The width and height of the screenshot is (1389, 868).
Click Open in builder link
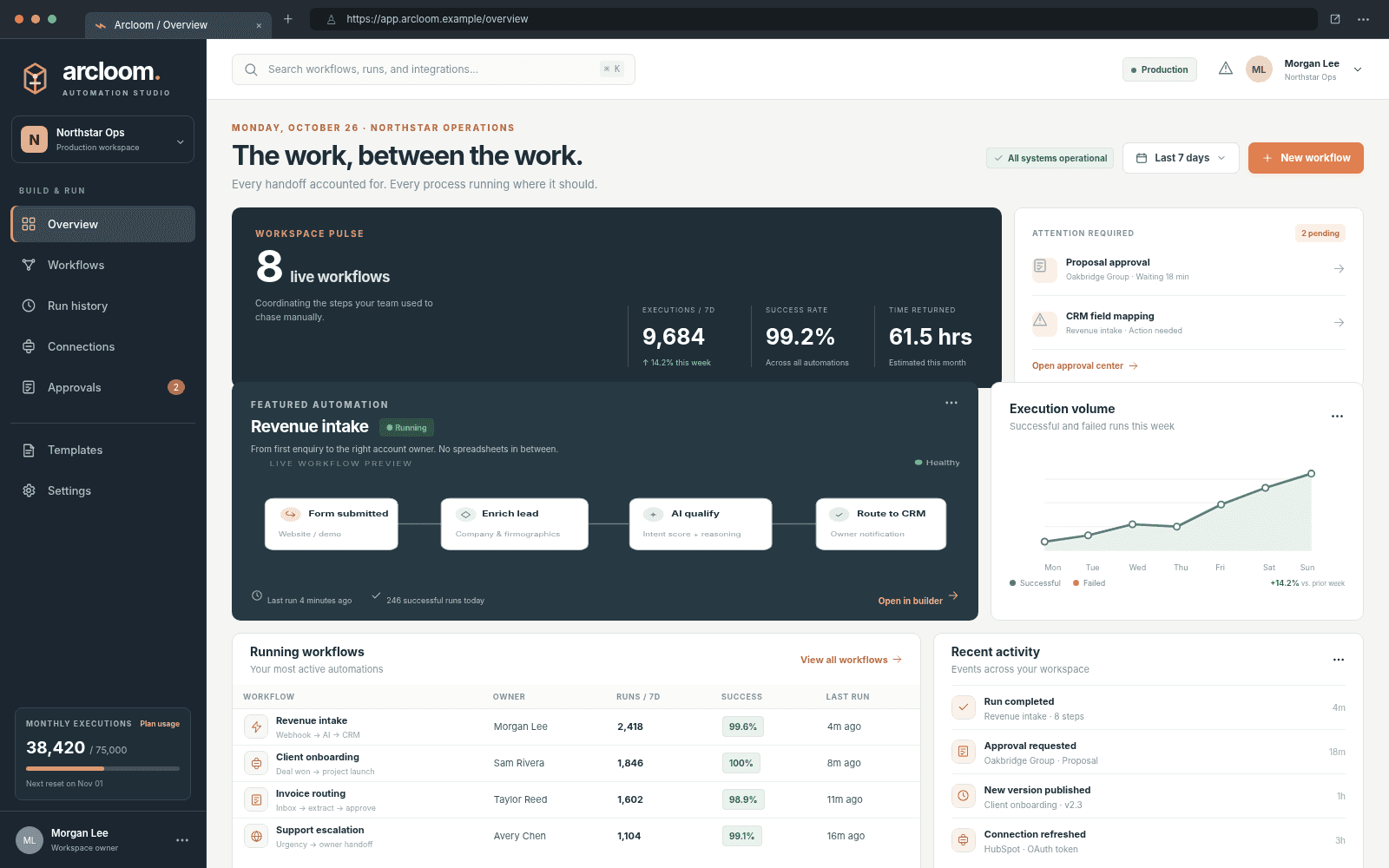coord(918,601)
